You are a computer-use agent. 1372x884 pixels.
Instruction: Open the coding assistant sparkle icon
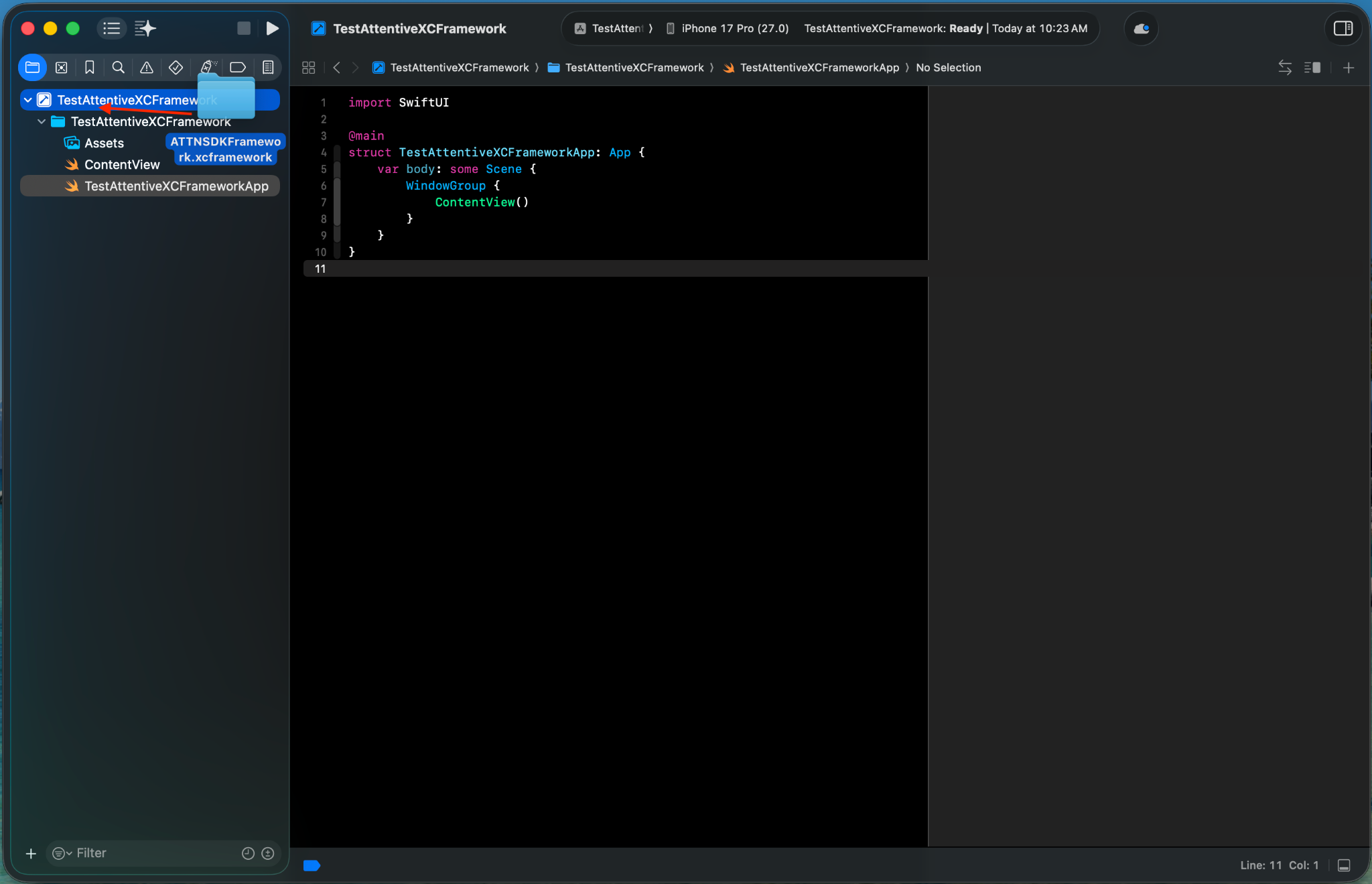(145, 28)
